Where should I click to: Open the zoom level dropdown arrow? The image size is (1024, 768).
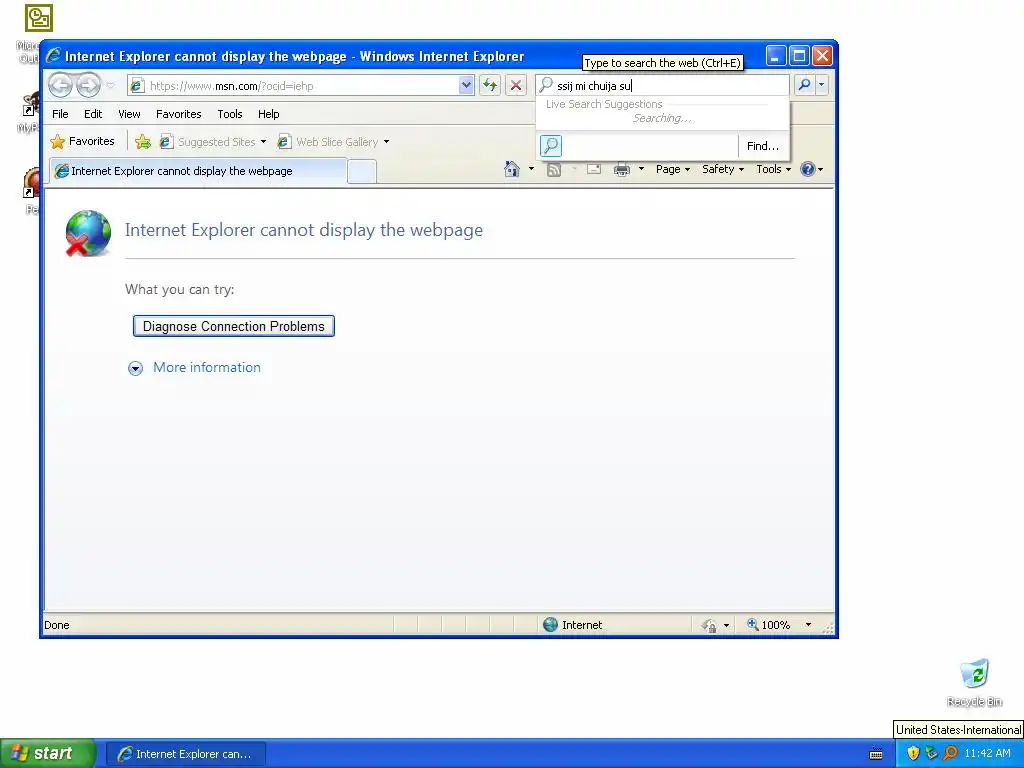pos(808,625)
